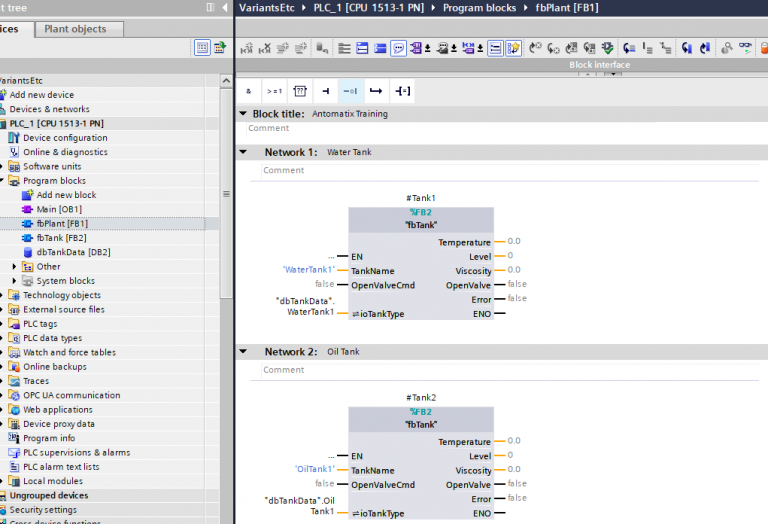Toggle the highlighted favorites toolbar button
The width and height of the screenshot is (768, 524).
tap(513, 47)
